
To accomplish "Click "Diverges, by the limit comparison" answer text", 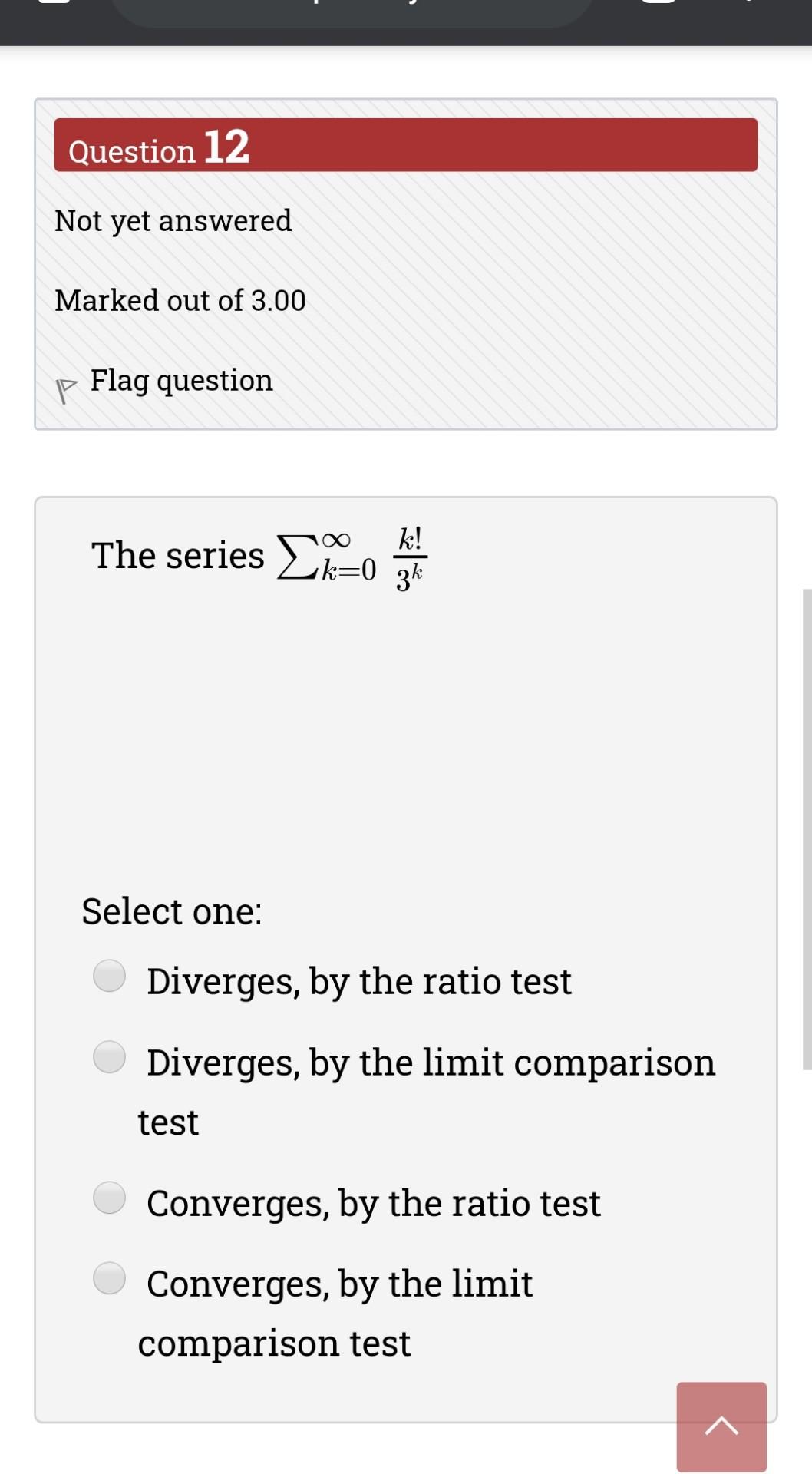I will coord(431,1063).
